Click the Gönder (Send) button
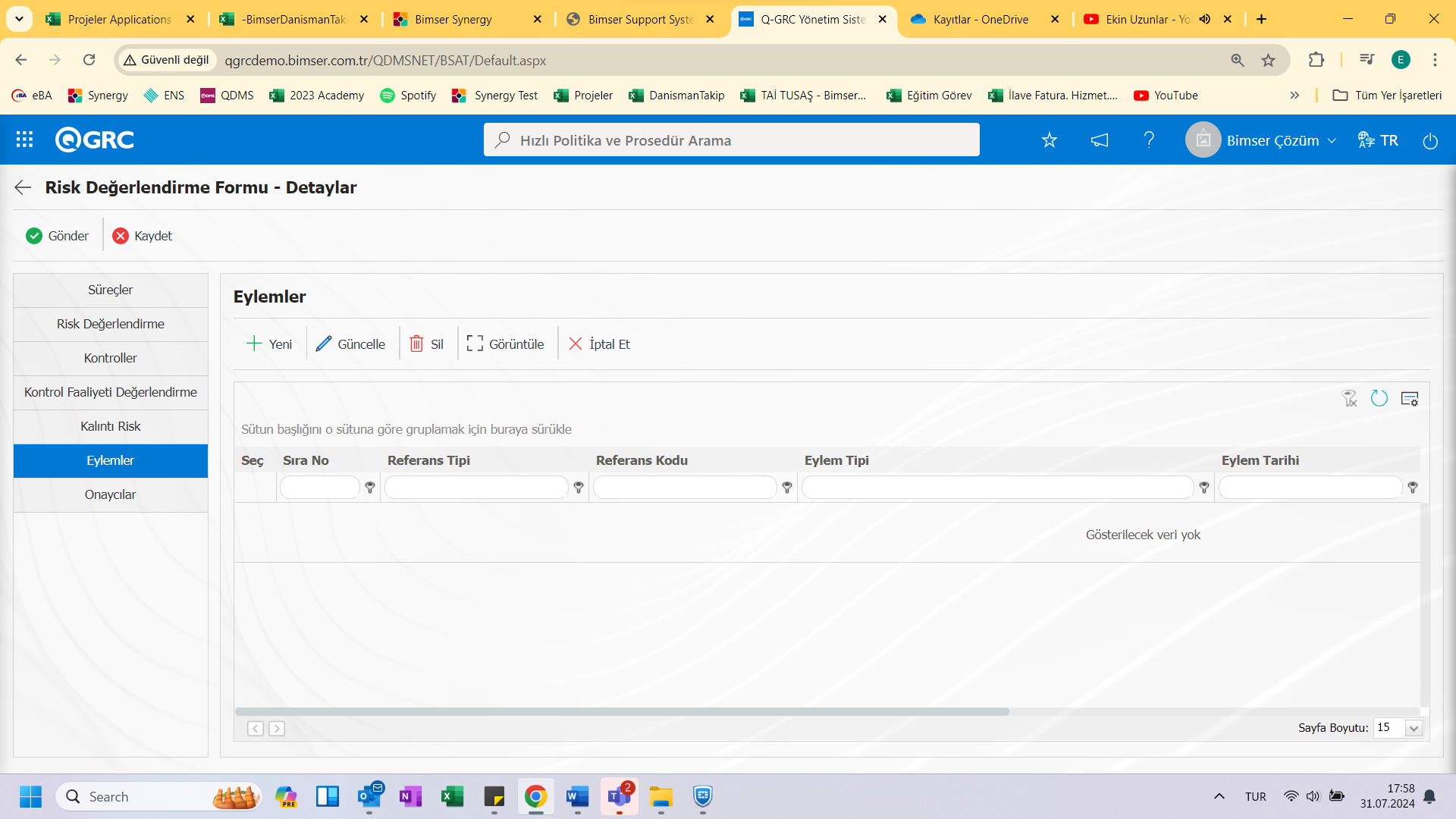Screen dimensions: 1456x819 coord(56,235)
